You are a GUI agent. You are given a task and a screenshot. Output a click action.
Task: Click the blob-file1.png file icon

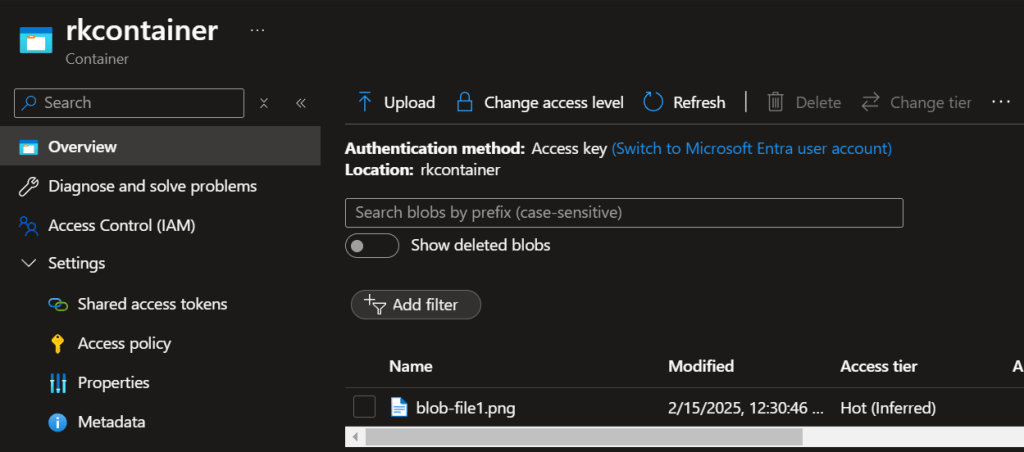pyautogui.click(x=399, y=407)
